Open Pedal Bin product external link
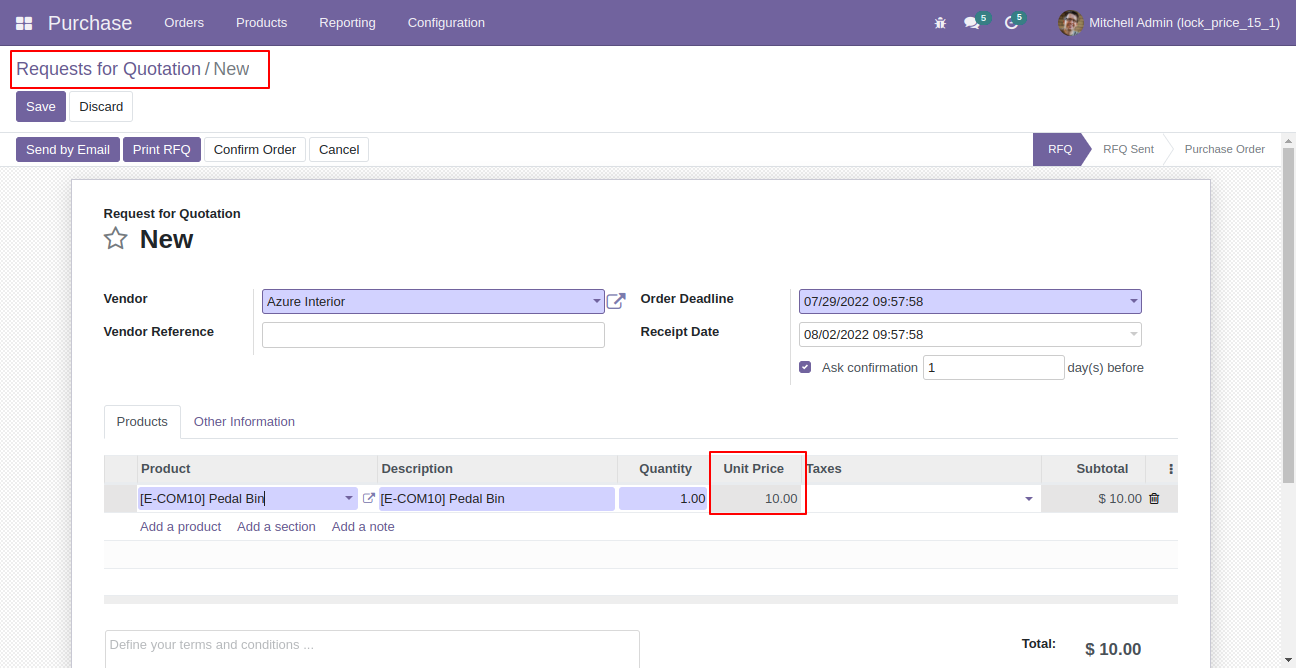 (368, 498)
